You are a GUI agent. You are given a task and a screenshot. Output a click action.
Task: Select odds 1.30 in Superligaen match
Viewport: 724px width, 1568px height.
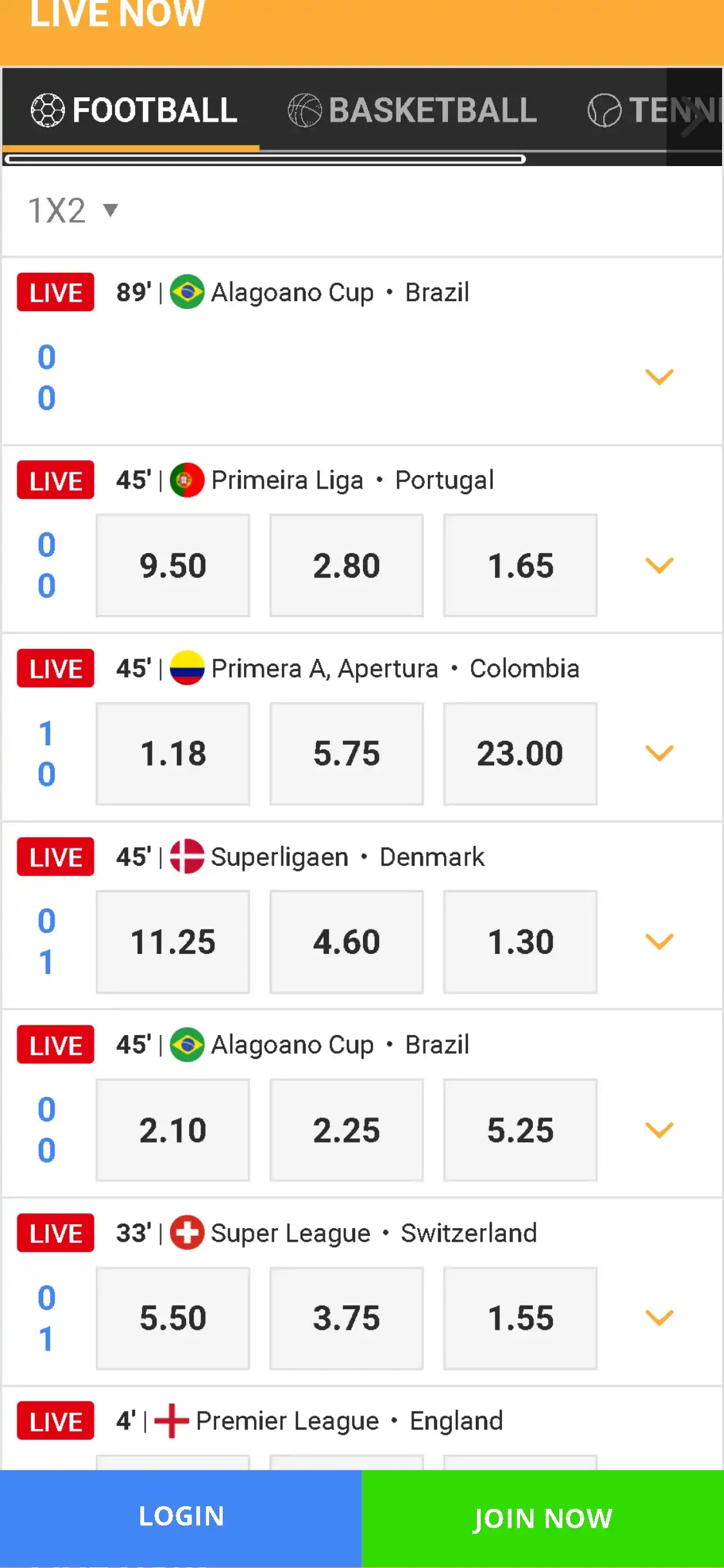pyautogui.click(x=520, y=942)
